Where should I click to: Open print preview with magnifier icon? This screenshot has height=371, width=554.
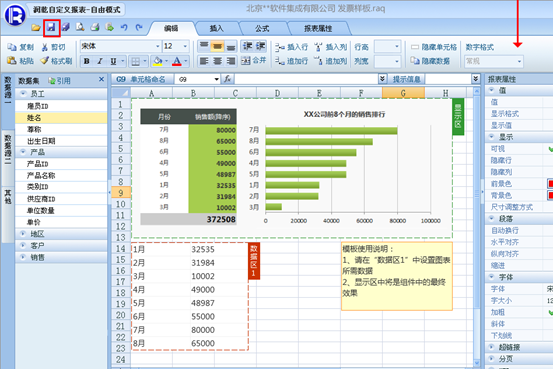(x=80, y=27)
